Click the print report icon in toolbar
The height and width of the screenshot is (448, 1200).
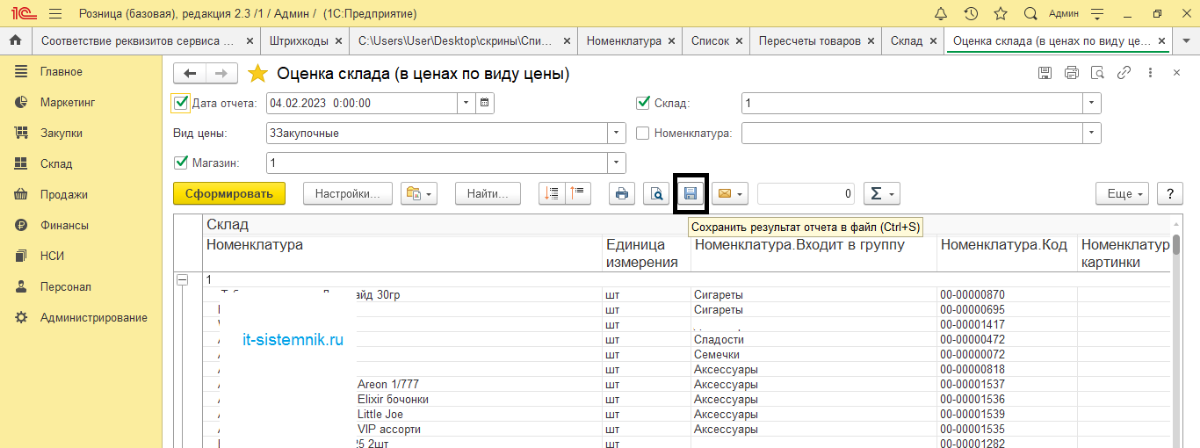(622, 194)
